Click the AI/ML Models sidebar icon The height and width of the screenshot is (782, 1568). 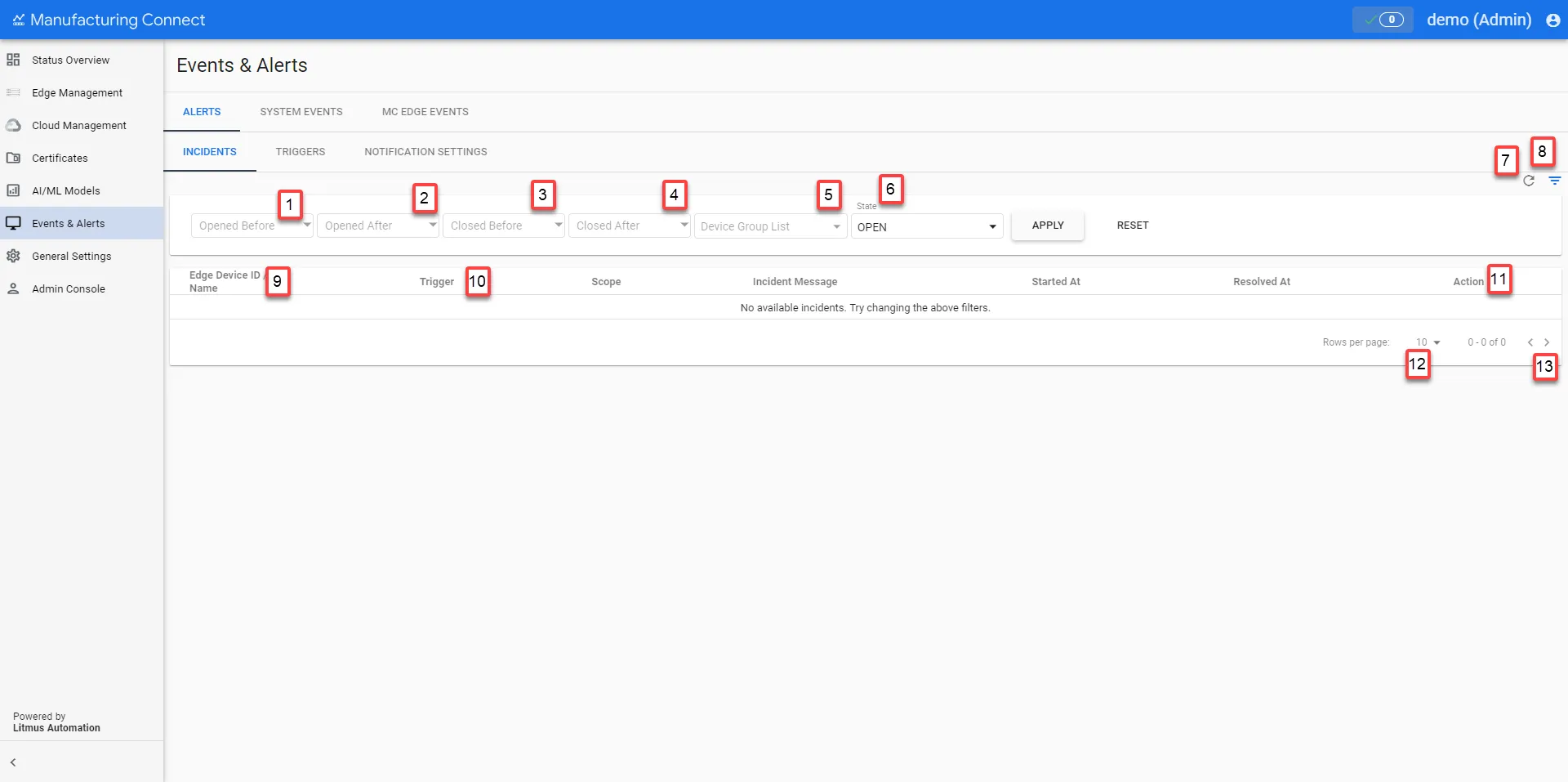pyautogui.click(x=13, y=190)
